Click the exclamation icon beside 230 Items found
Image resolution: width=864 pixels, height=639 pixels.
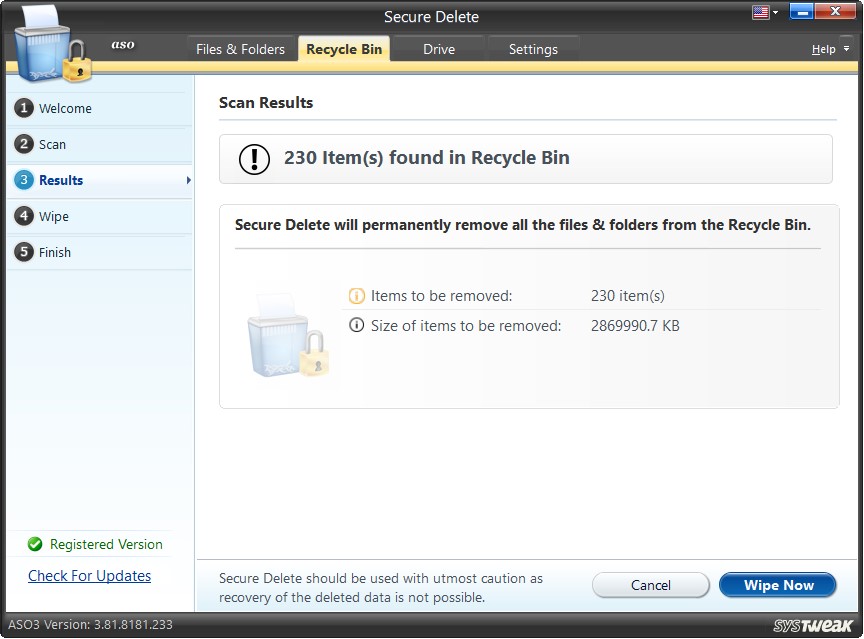(253, 158)
